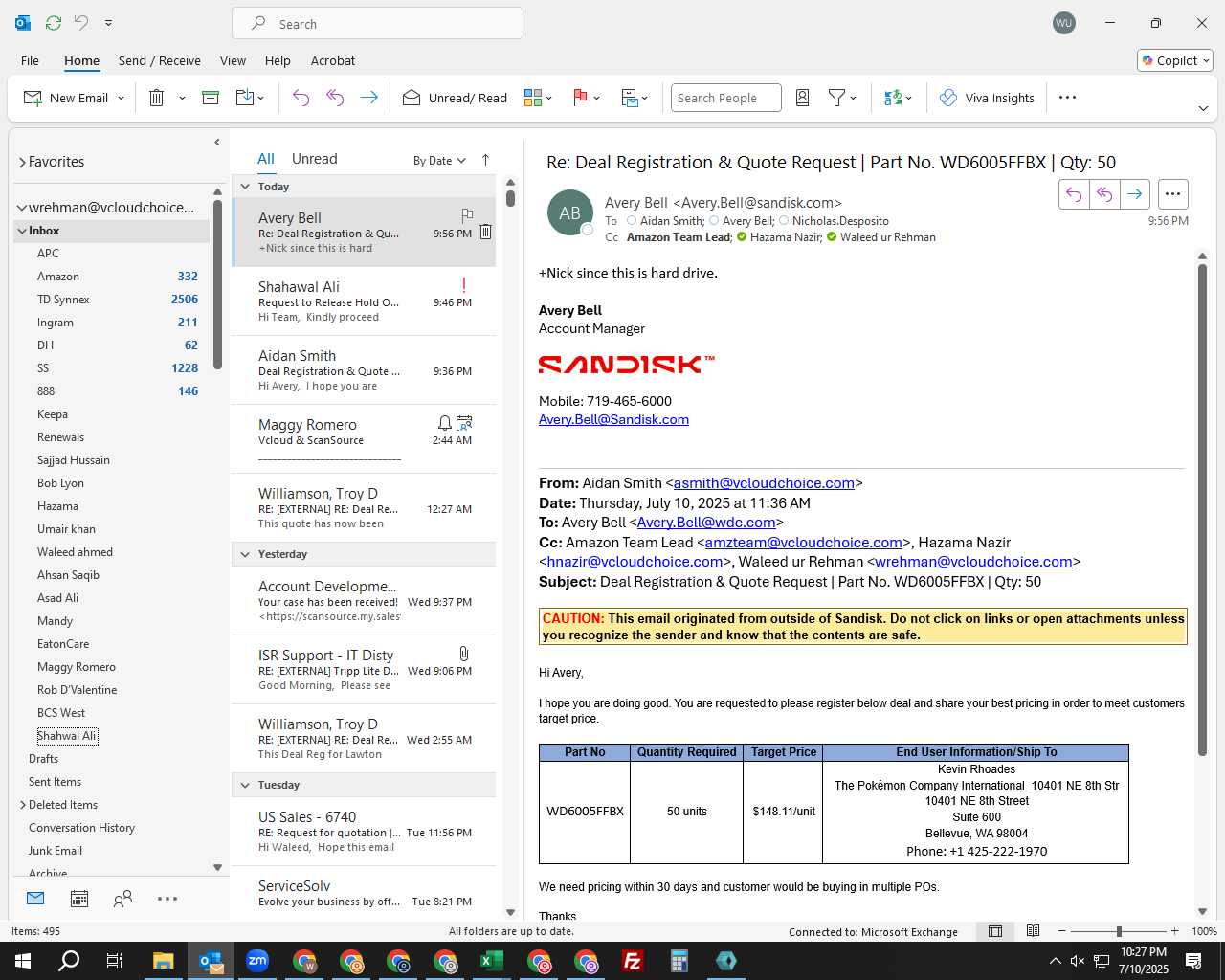Delete the Avery Bell message with trash icon
This screenshot has width=1225, height=980.
pyautogui.click(x=486, y=233)
